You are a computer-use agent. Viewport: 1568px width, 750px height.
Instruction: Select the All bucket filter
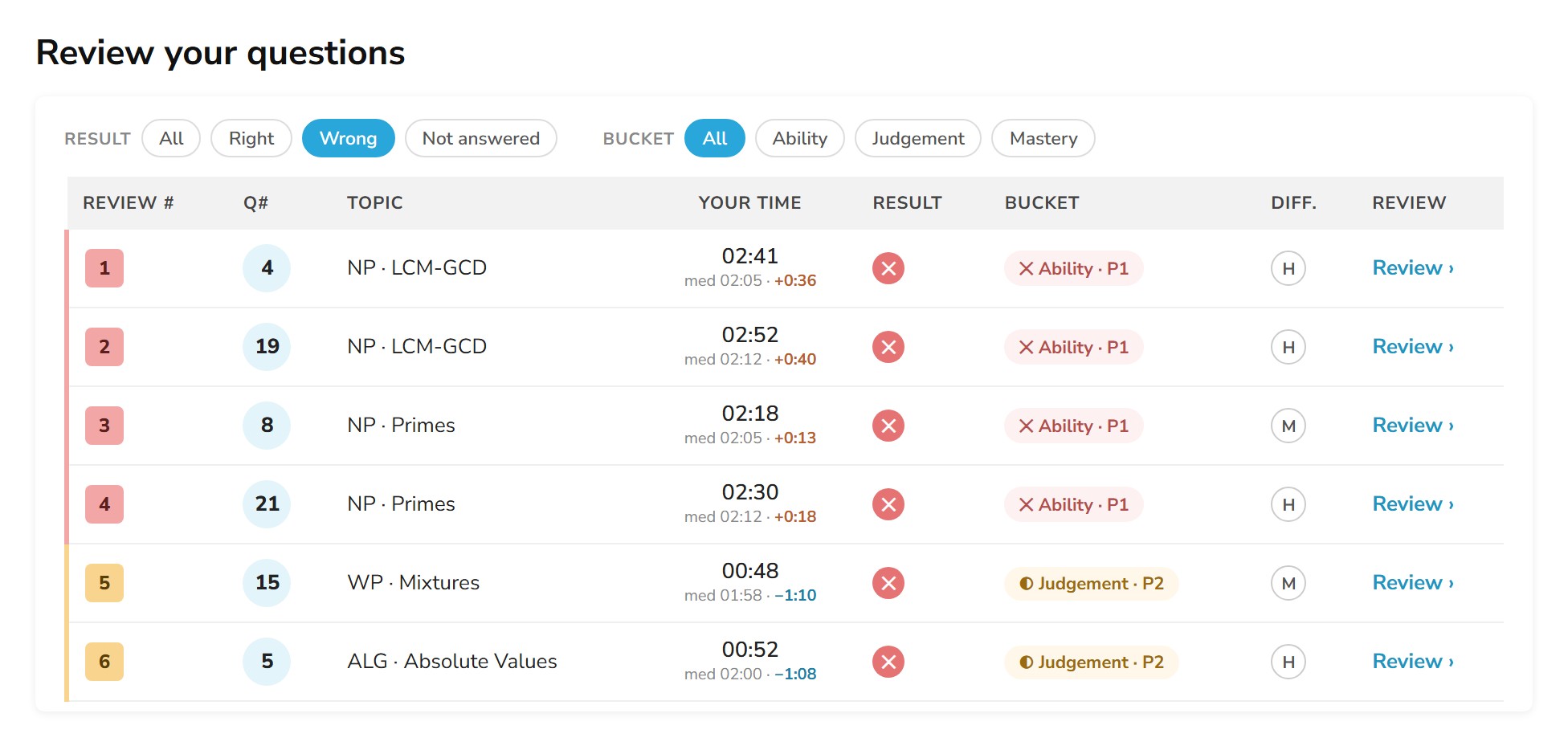pyautogui.click(x=715, y=138)
